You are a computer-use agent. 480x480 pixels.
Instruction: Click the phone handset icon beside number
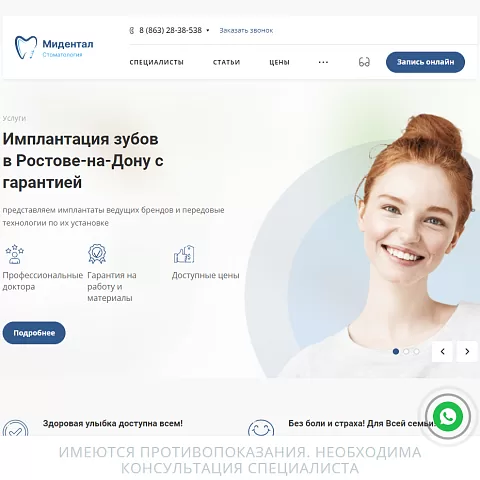(x=132, y=31)
